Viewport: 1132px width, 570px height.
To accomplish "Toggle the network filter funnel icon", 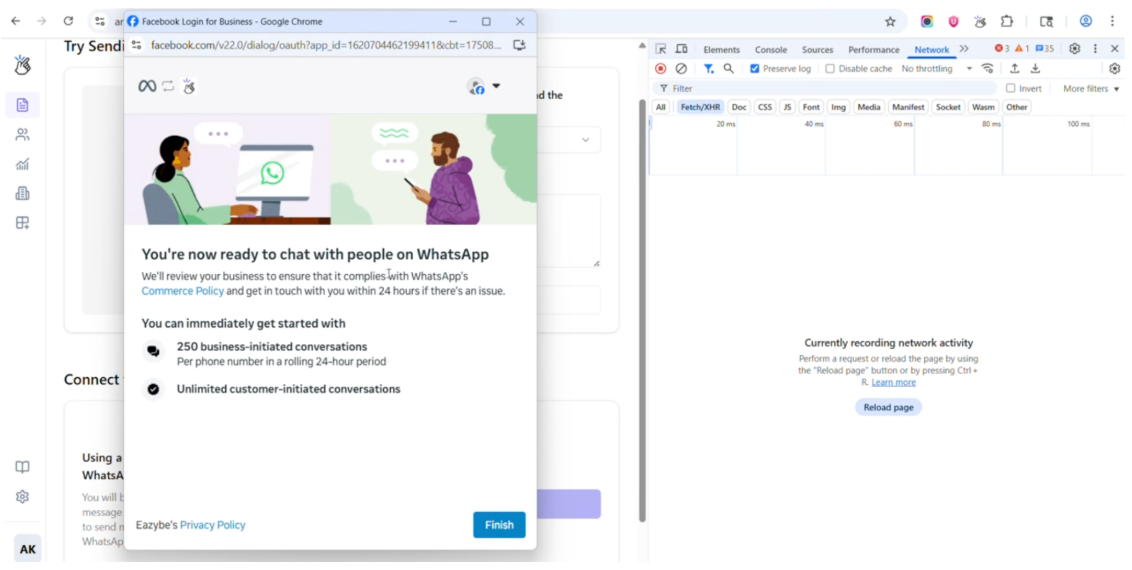I will tap(708, 69).
